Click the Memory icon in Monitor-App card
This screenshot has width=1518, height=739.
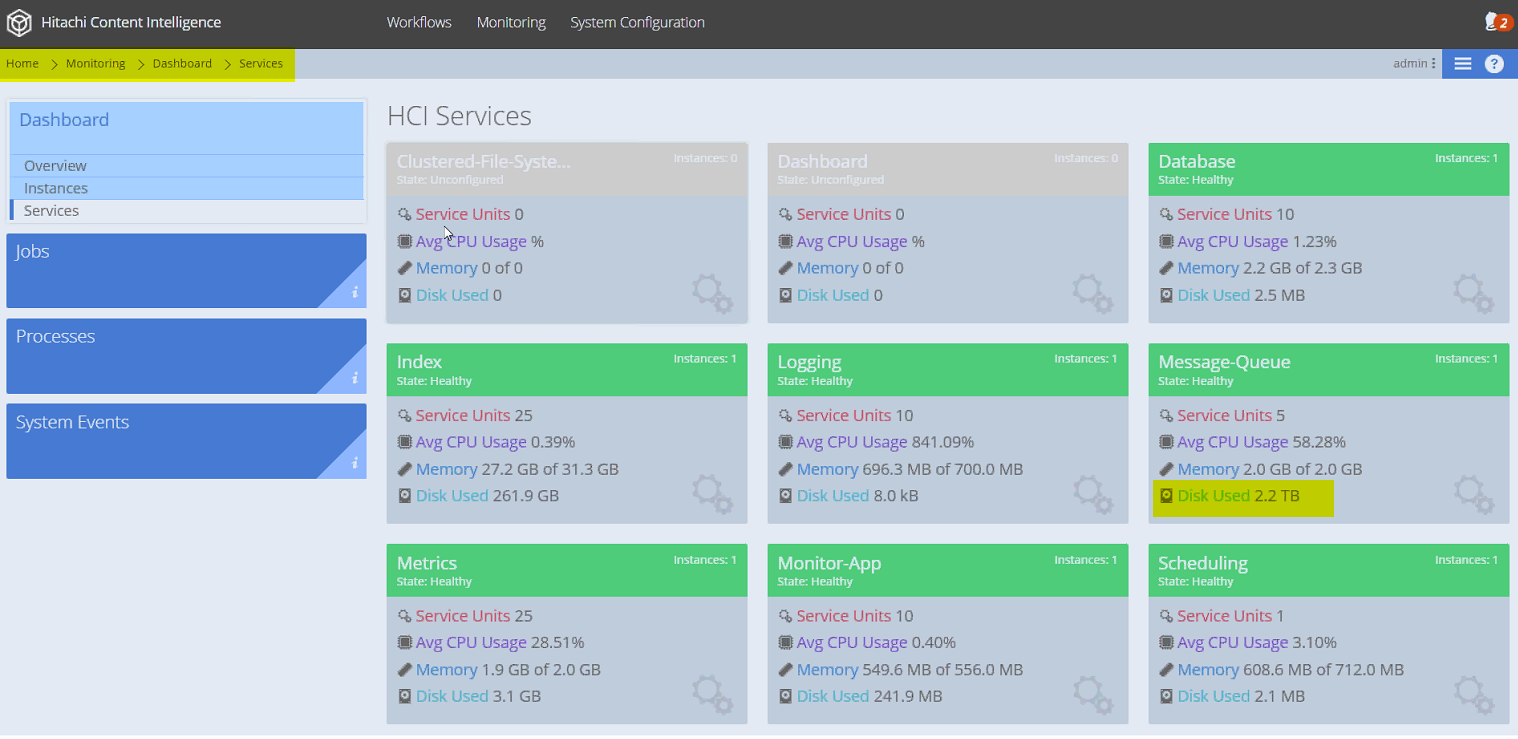click(786, 670)
